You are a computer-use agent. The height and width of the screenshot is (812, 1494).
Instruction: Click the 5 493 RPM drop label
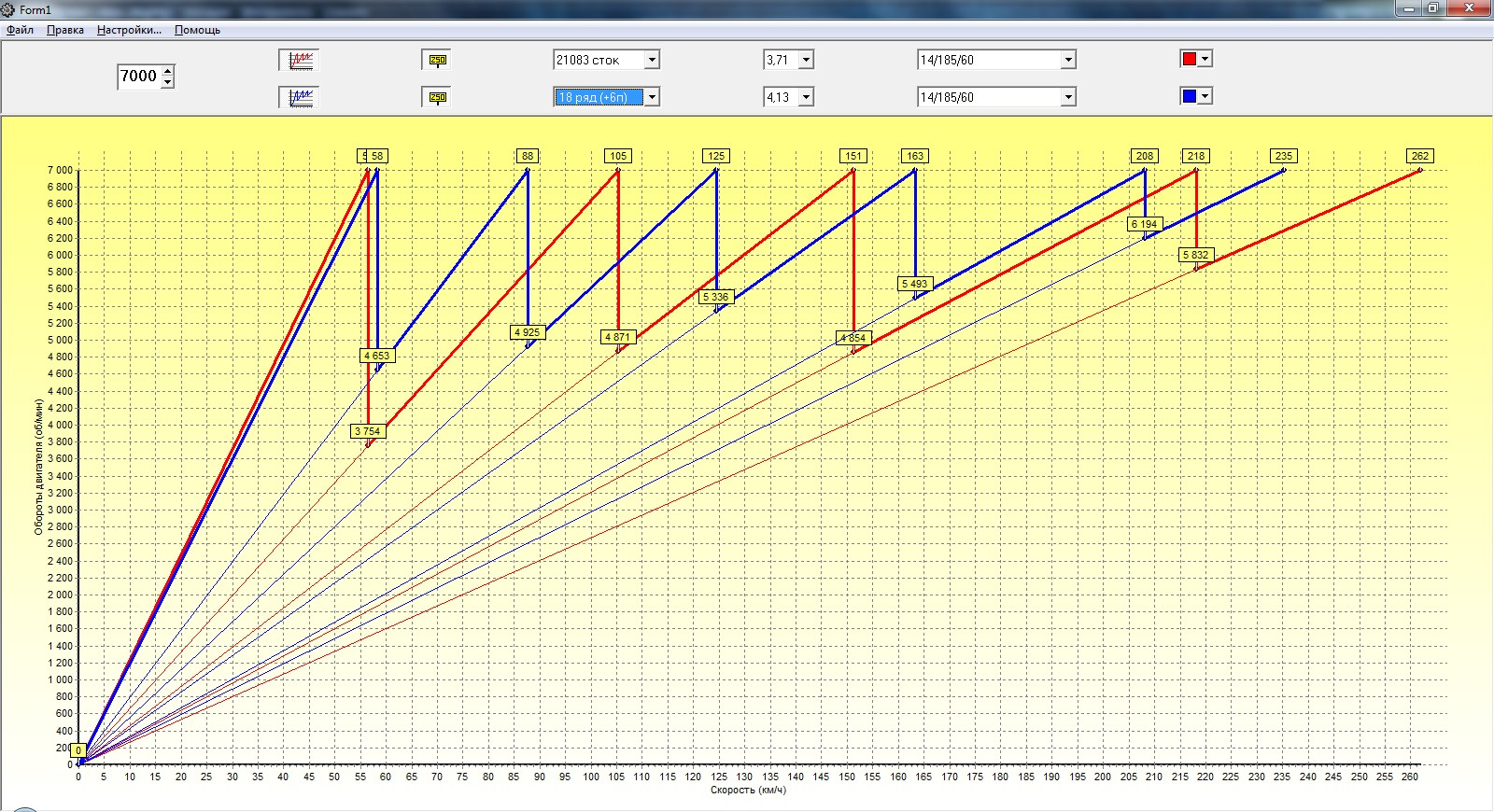[x=915, y=284]
